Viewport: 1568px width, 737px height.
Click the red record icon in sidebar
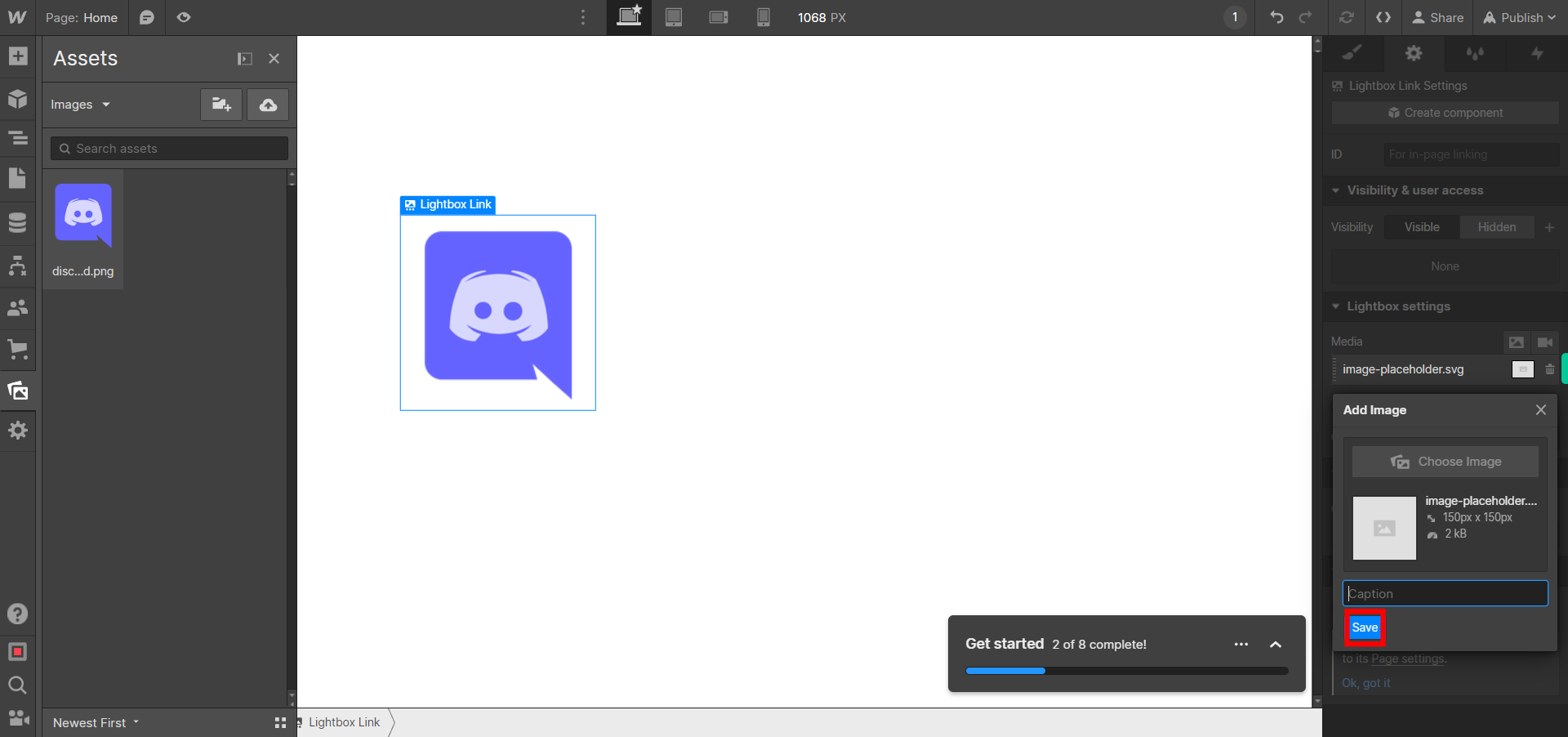(x=18, y=652)
